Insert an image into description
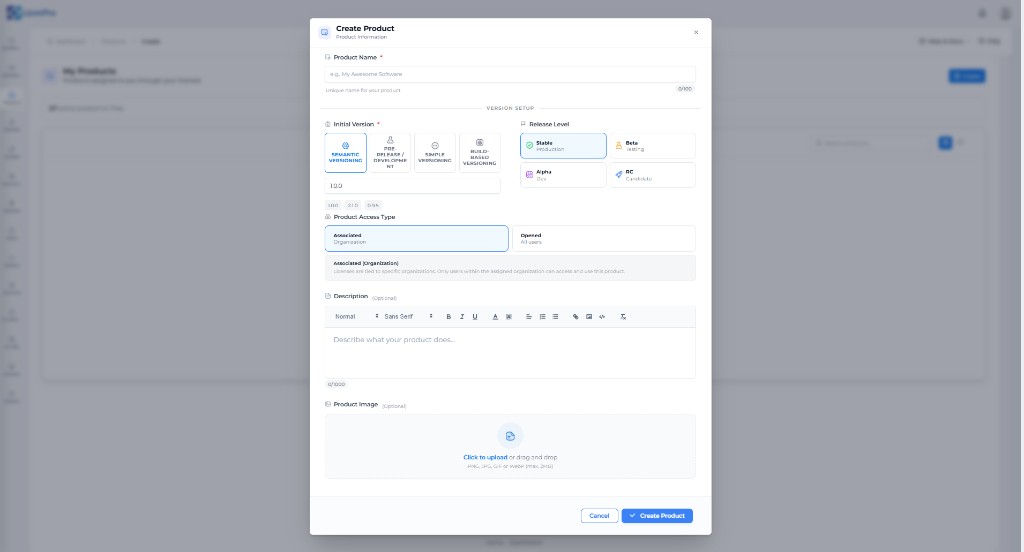 pyautogui.click(x=589, y=317)
